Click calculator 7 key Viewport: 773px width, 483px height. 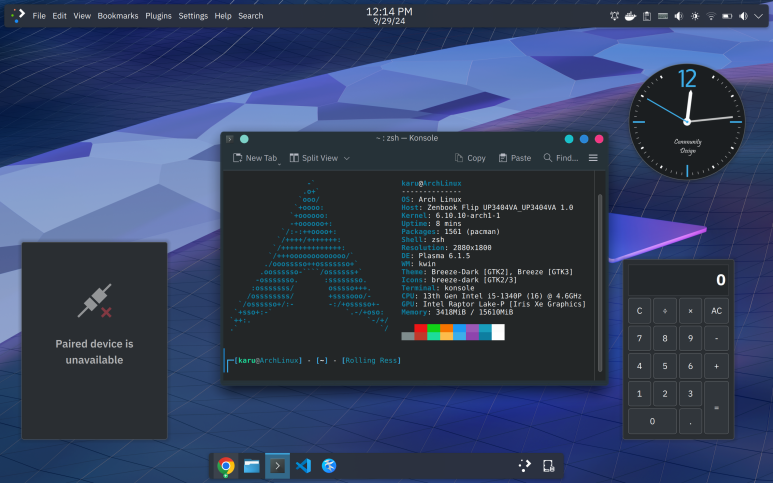639,339
